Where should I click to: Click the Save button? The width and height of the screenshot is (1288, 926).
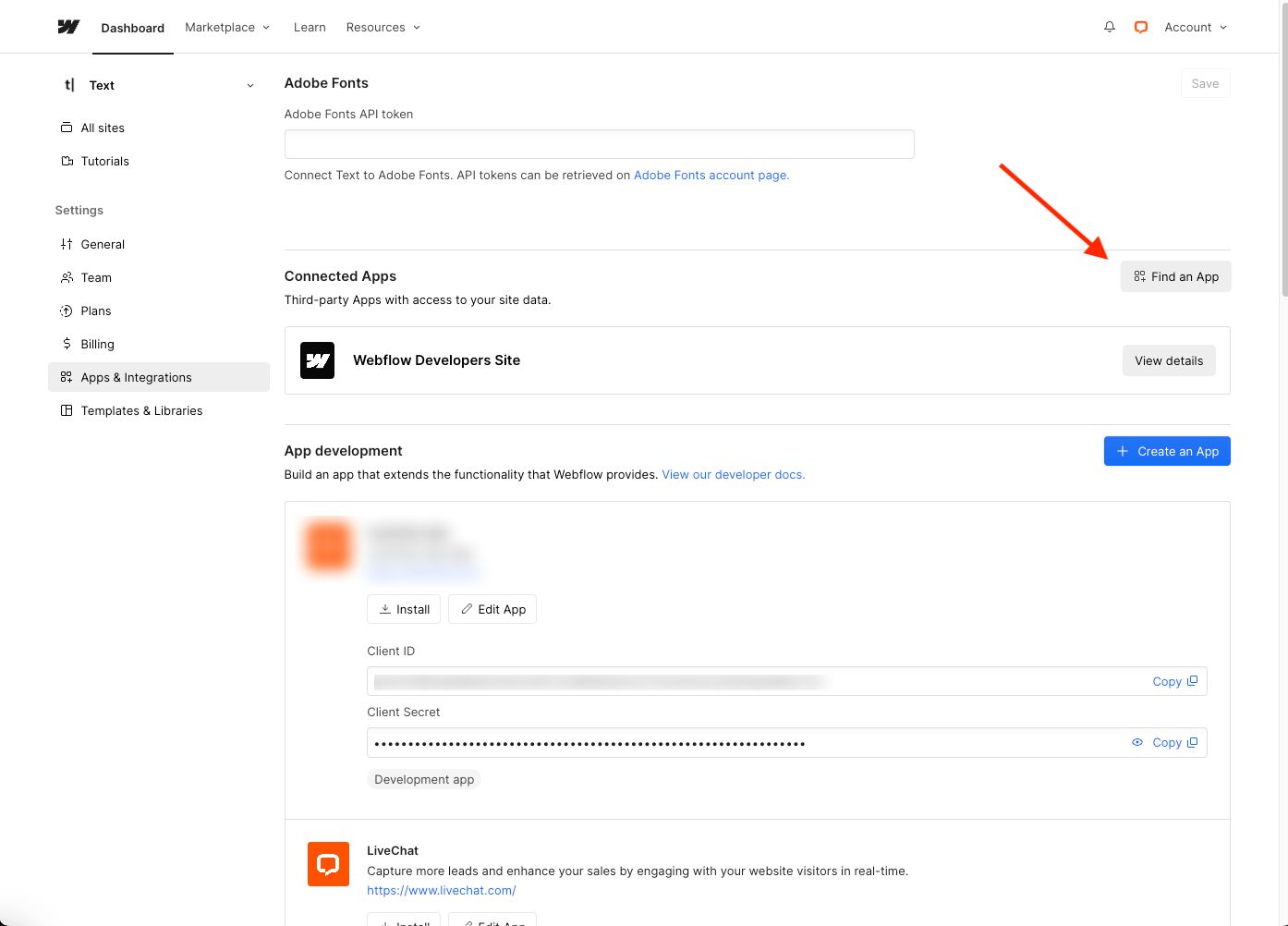(1205, 83)
